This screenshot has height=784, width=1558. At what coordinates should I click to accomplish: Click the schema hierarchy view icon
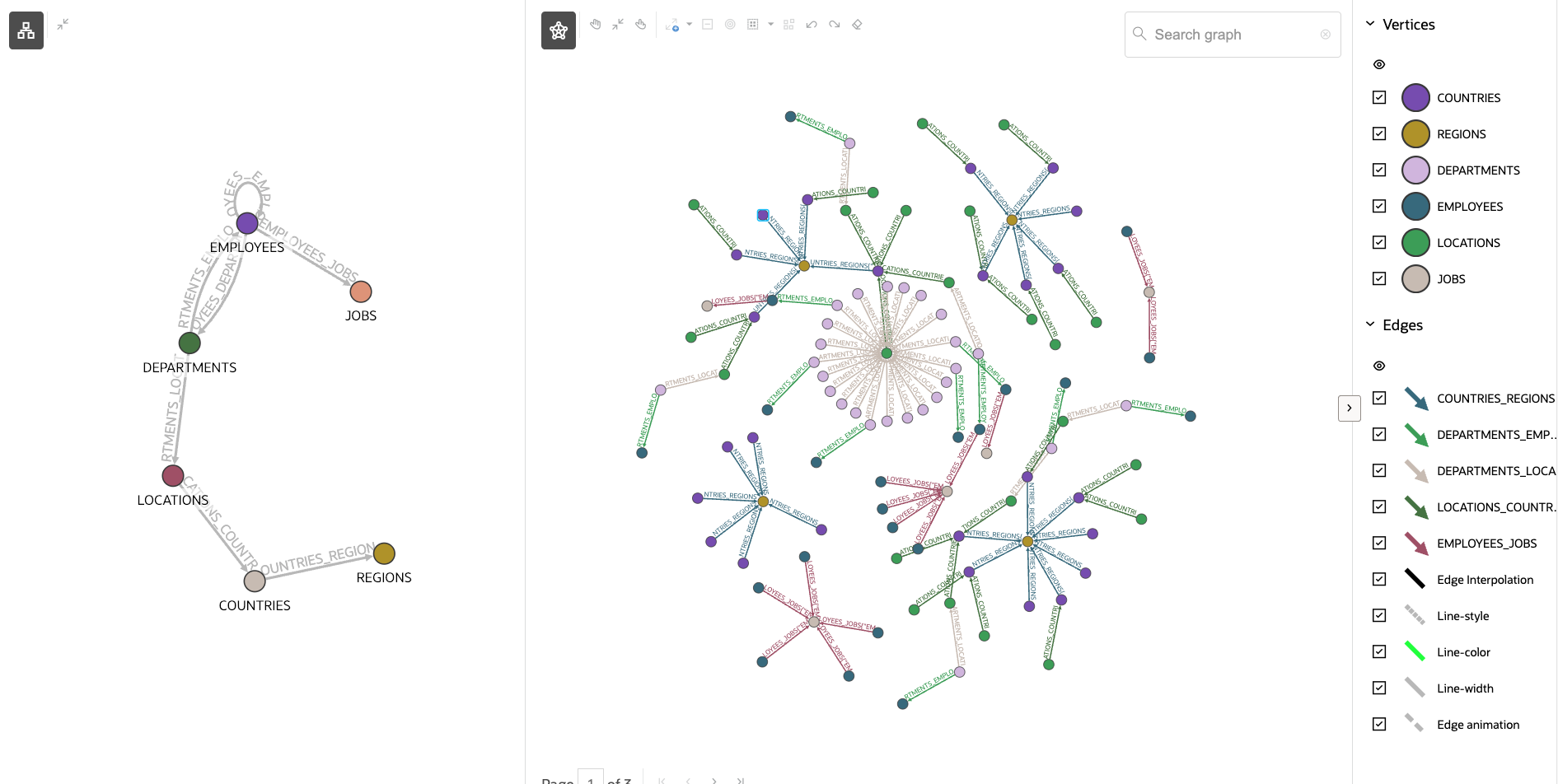point(26,30)
